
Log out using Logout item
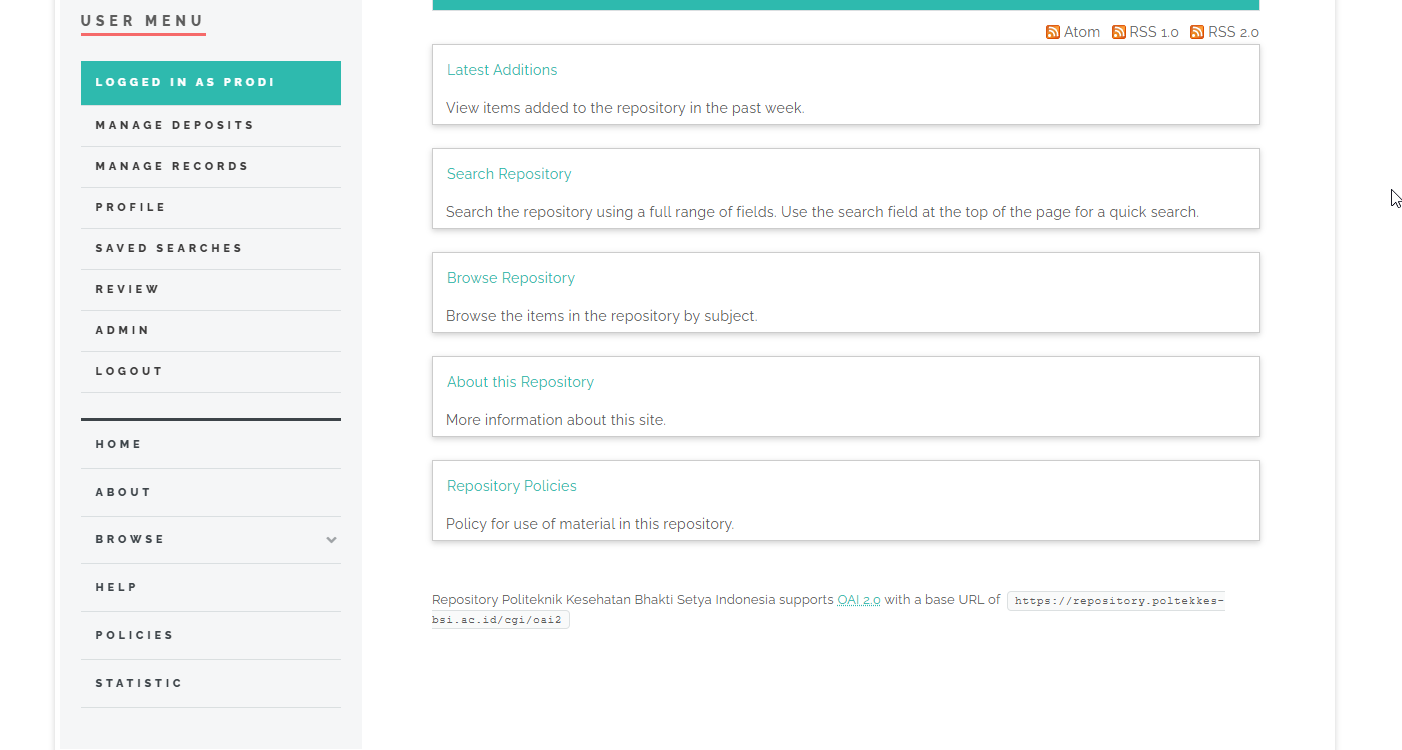pos(129,371)
